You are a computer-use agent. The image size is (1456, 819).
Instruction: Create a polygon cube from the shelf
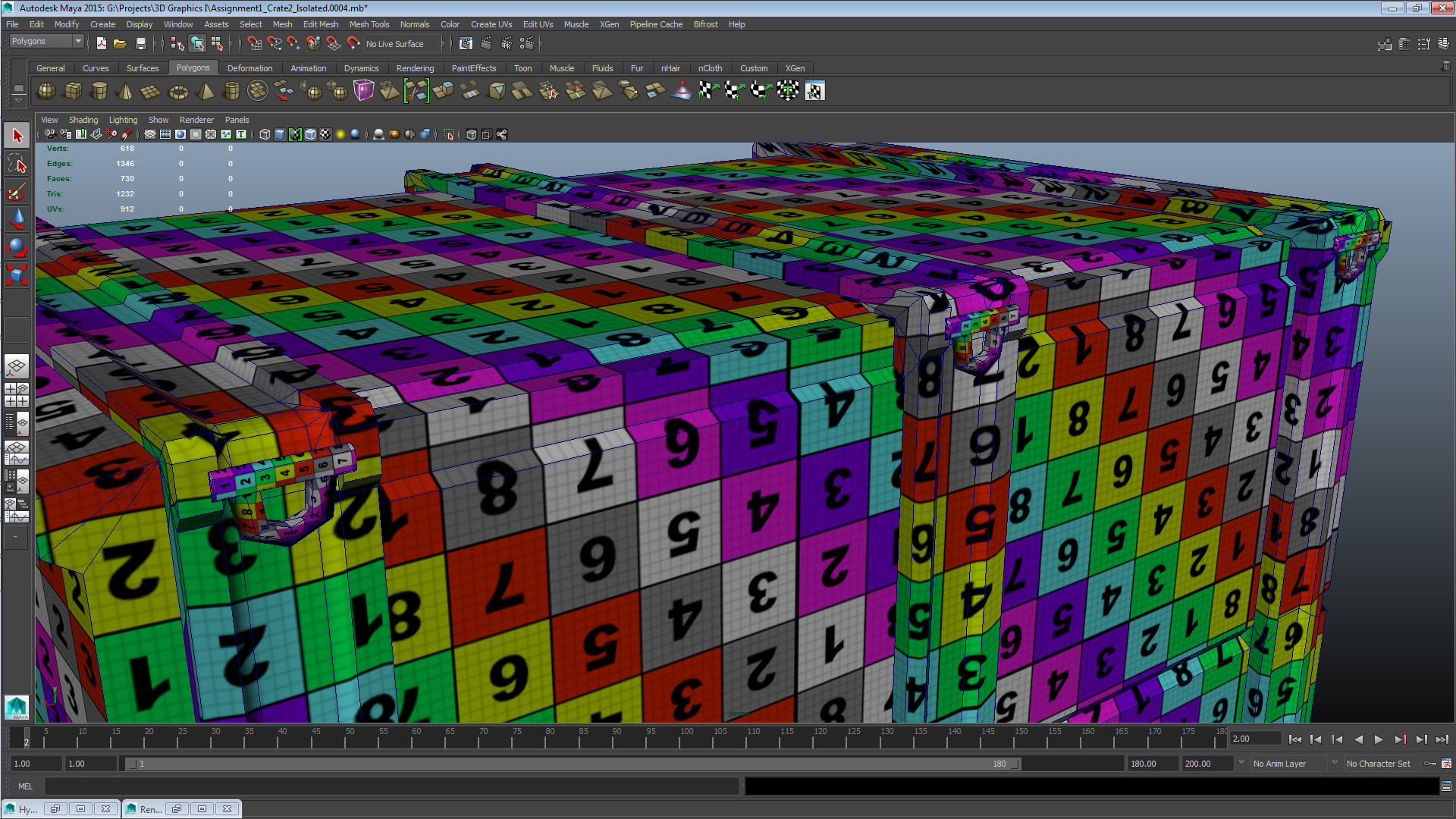73,91
